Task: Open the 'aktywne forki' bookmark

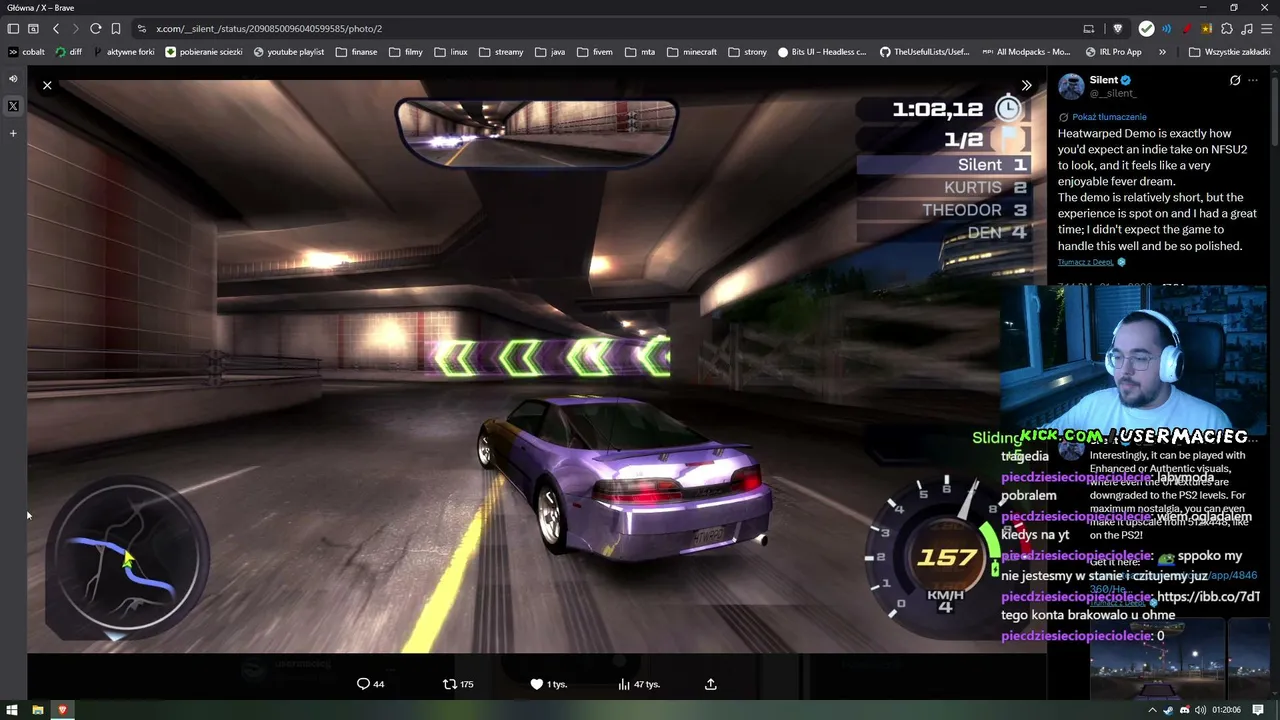Action: 124,52
